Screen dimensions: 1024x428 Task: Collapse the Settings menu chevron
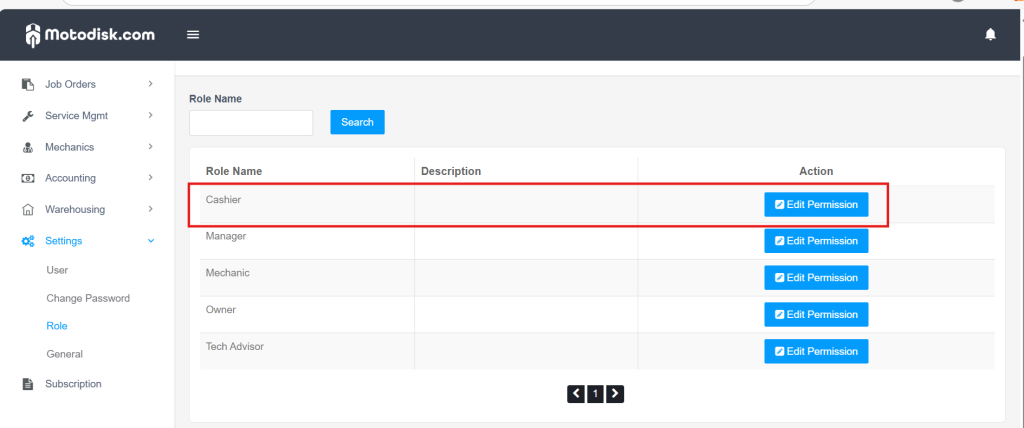coord(150,241)
